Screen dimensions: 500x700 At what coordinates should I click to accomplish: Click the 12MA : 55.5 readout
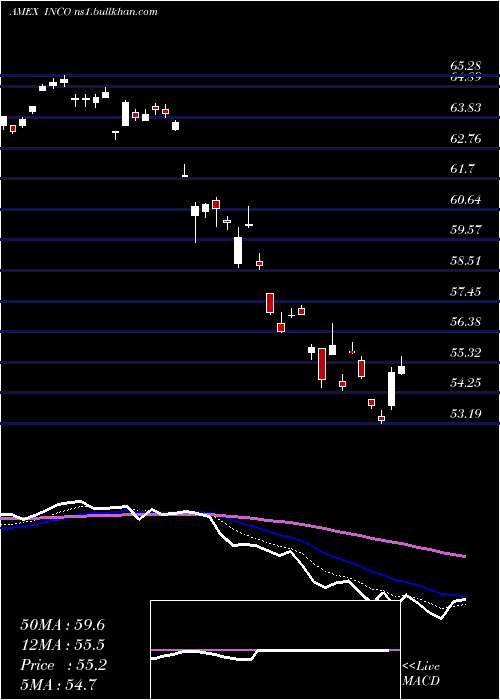point(62,645)
